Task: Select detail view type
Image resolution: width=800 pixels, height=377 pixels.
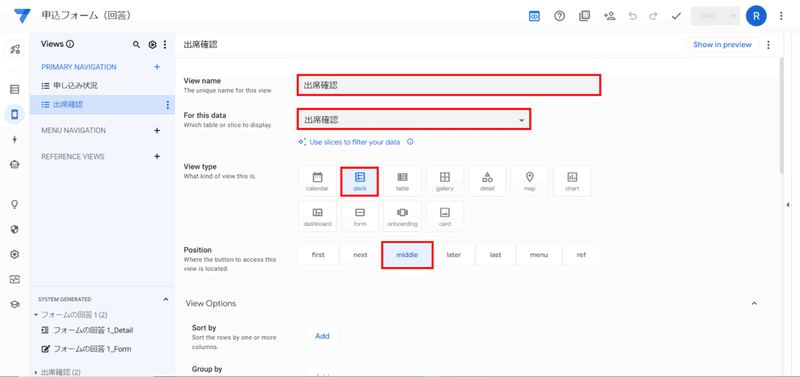Action: point(487,181)
